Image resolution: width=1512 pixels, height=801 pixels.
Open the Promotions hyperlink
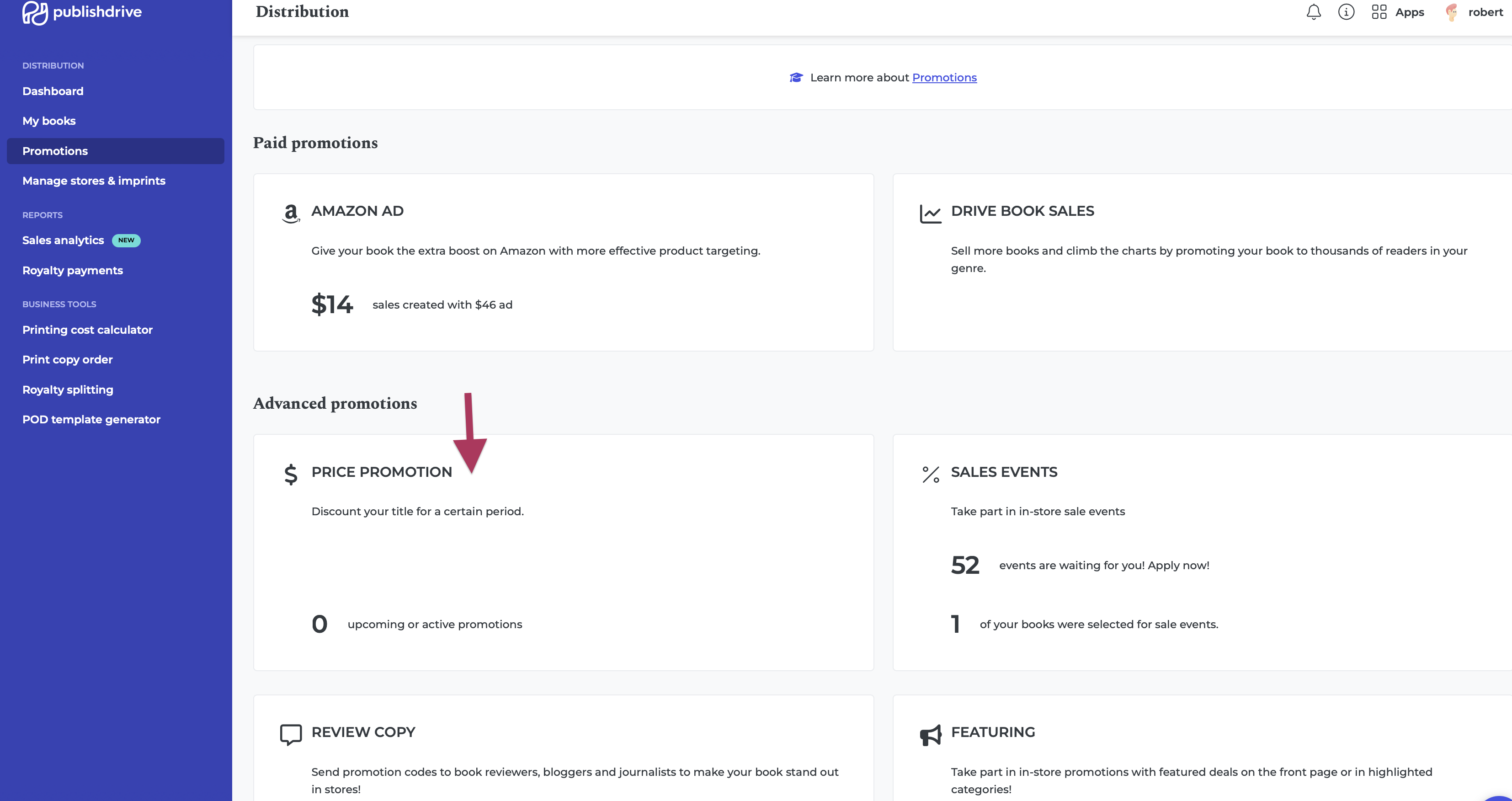[x=944, y=77]
